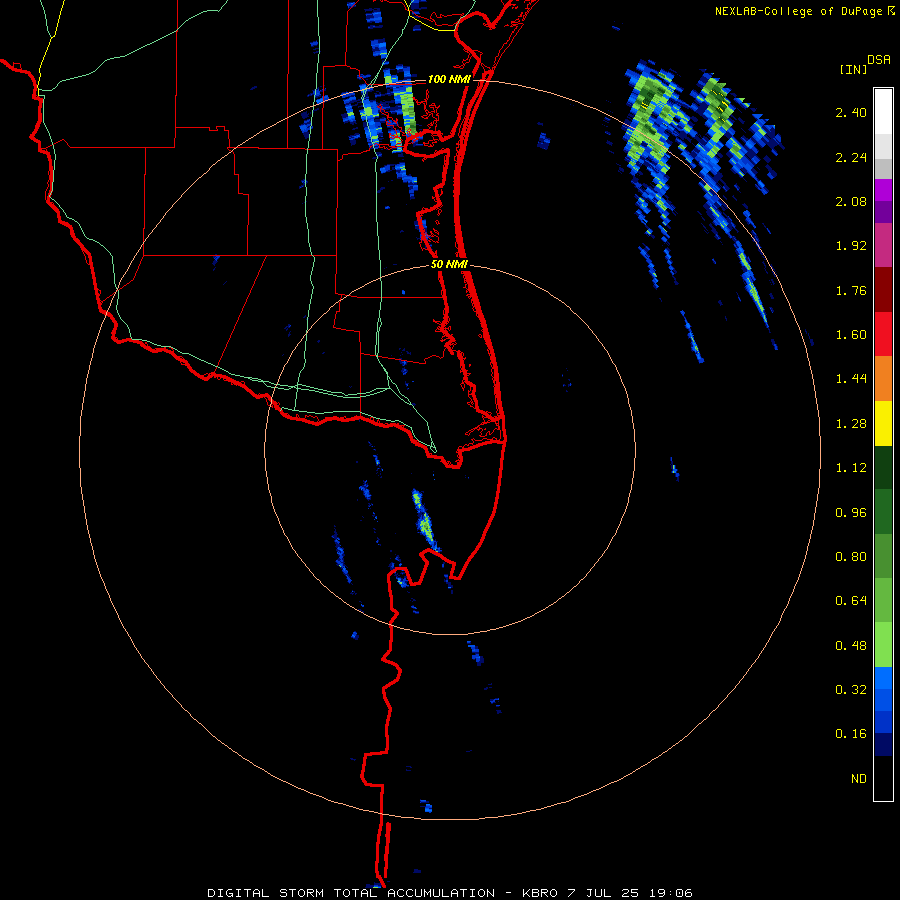Pick the light blue swatch below the greens
The height and width of the screenshot is (900, 900).
click(x=883, y=678)
